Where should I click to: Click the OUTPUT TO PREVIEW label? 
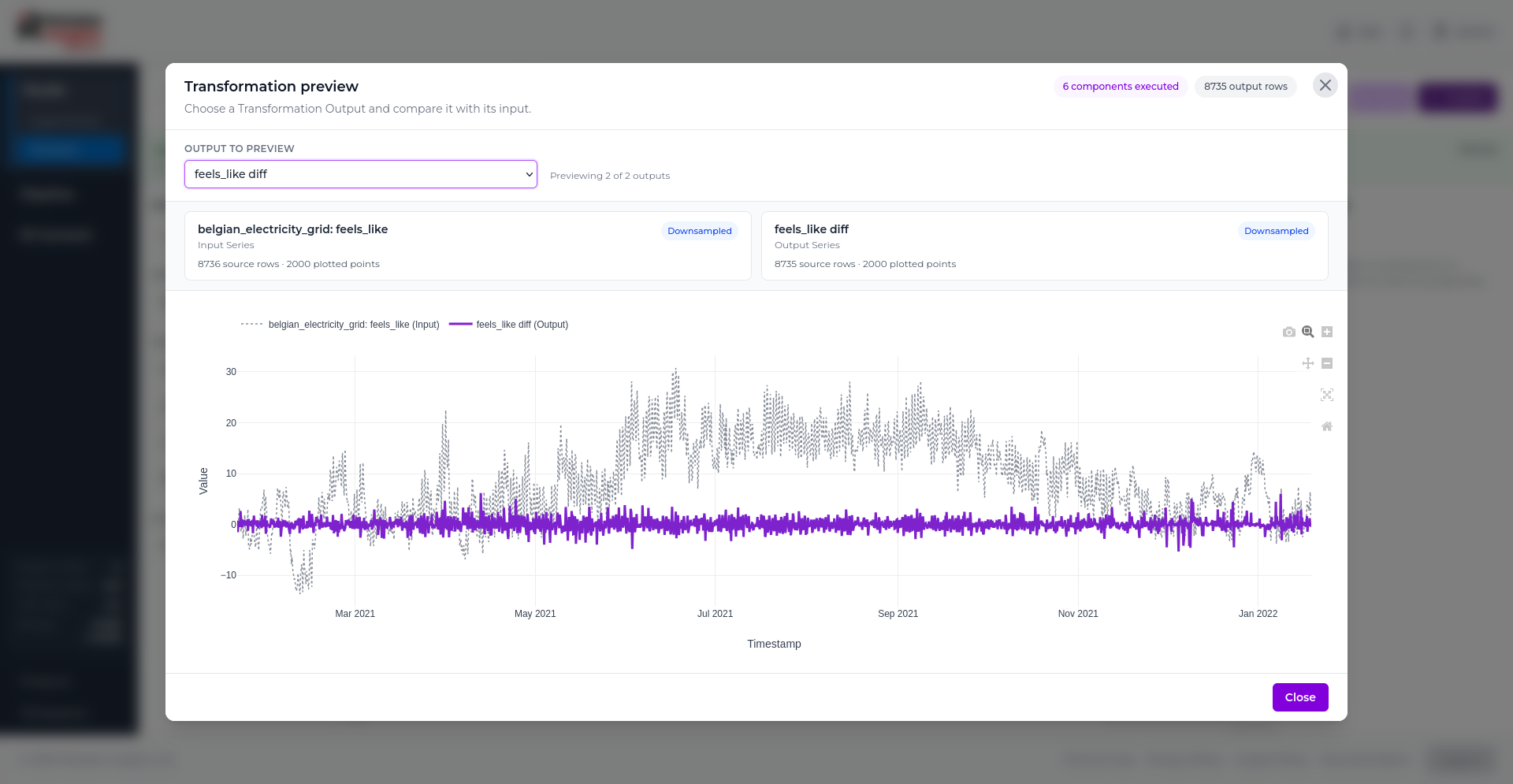tap(240, 149)
